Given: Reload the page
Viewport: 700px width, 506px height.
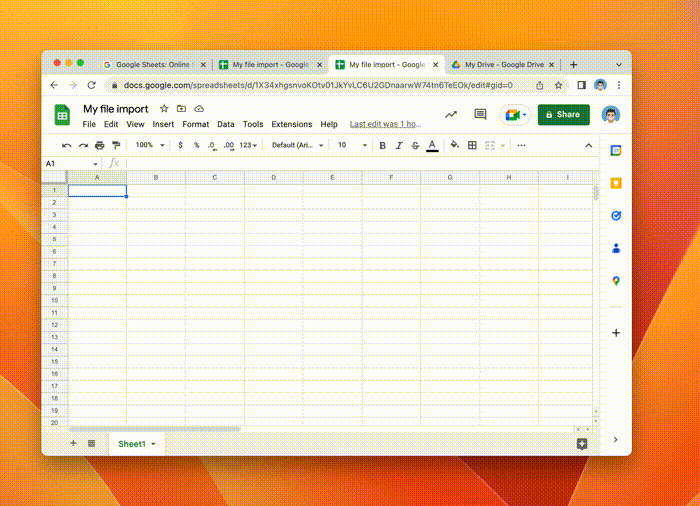Looking at the screenshot, I should point(92,85).
